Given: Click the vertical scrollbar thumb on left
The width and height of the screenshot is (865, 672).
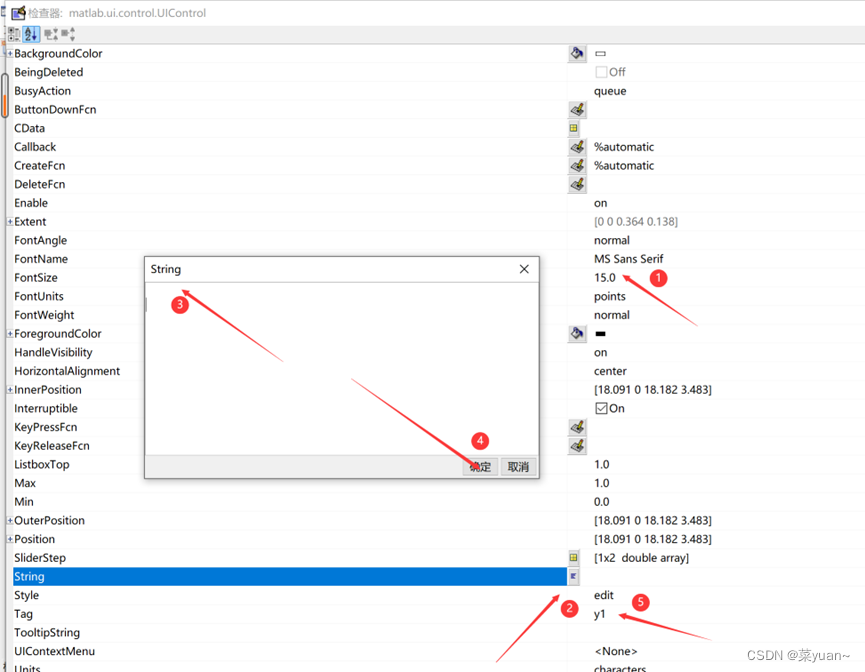Looking at the screenshot, I should (4, 95).
